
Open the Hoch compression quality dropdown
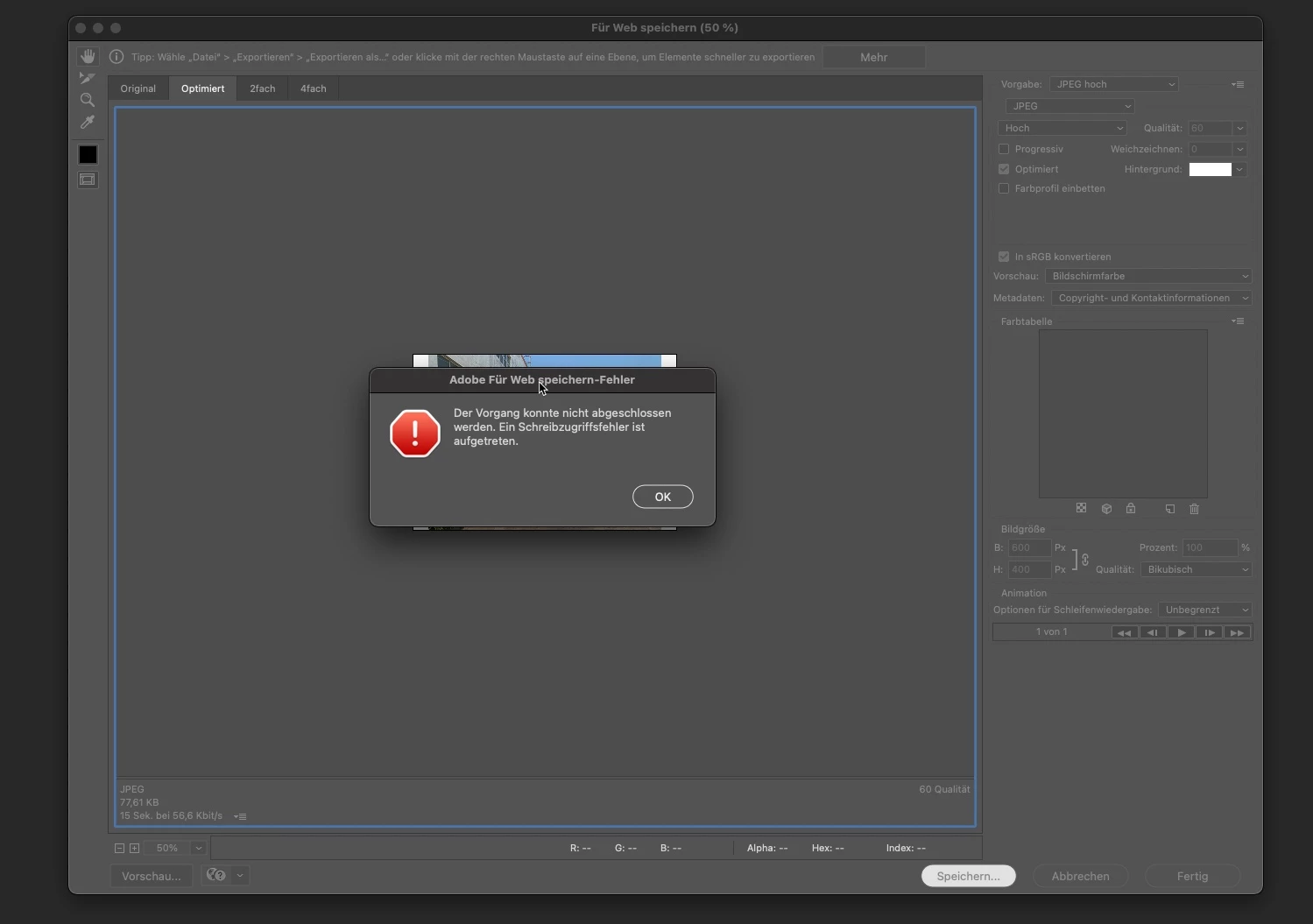click(1062, 128)
